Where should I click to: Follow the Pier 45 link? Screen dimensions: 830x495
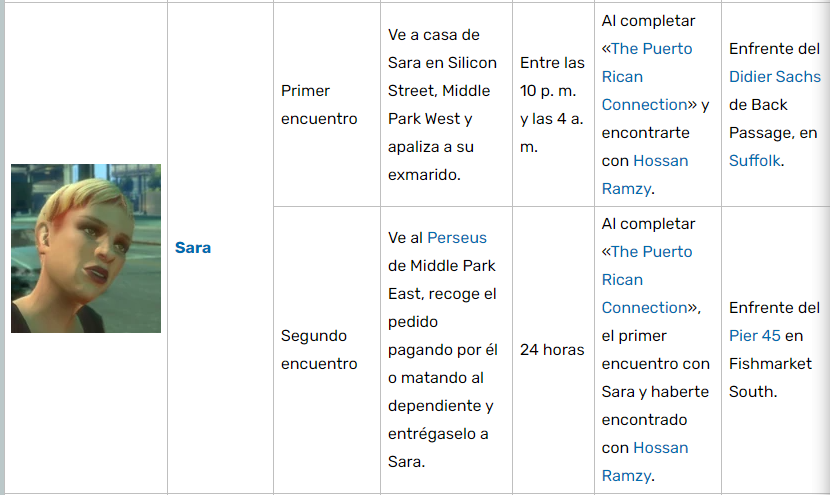(756, 336)
